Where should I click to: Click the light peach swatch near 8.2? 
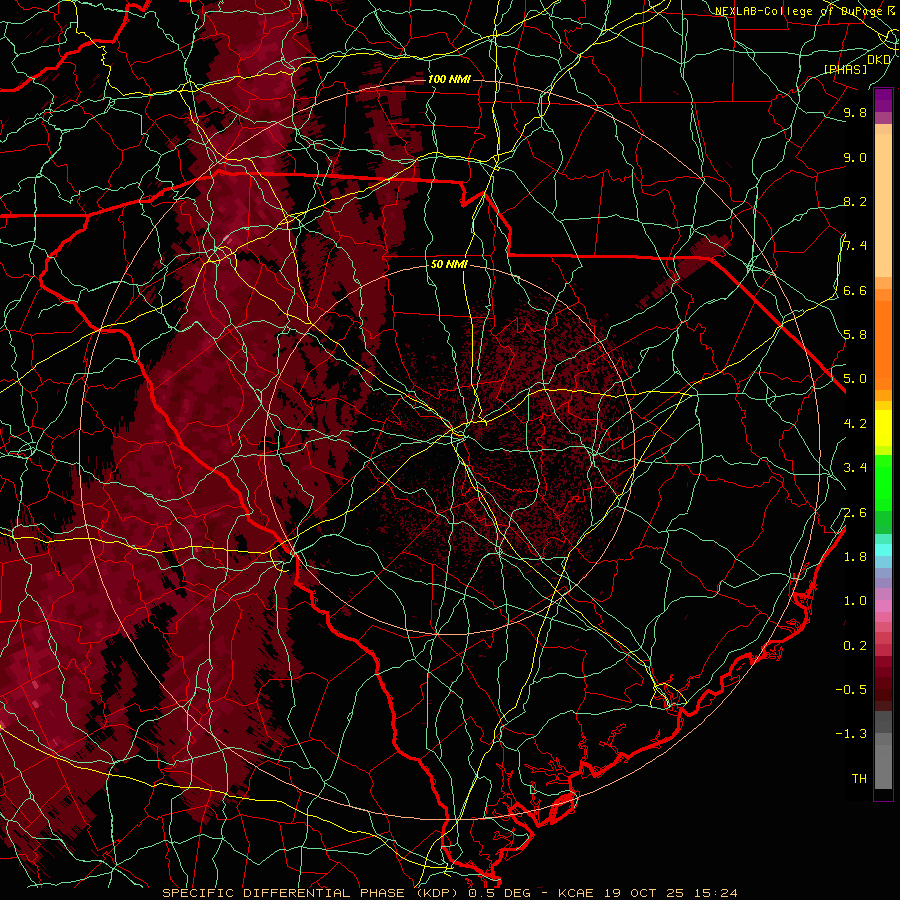[883, 205]
